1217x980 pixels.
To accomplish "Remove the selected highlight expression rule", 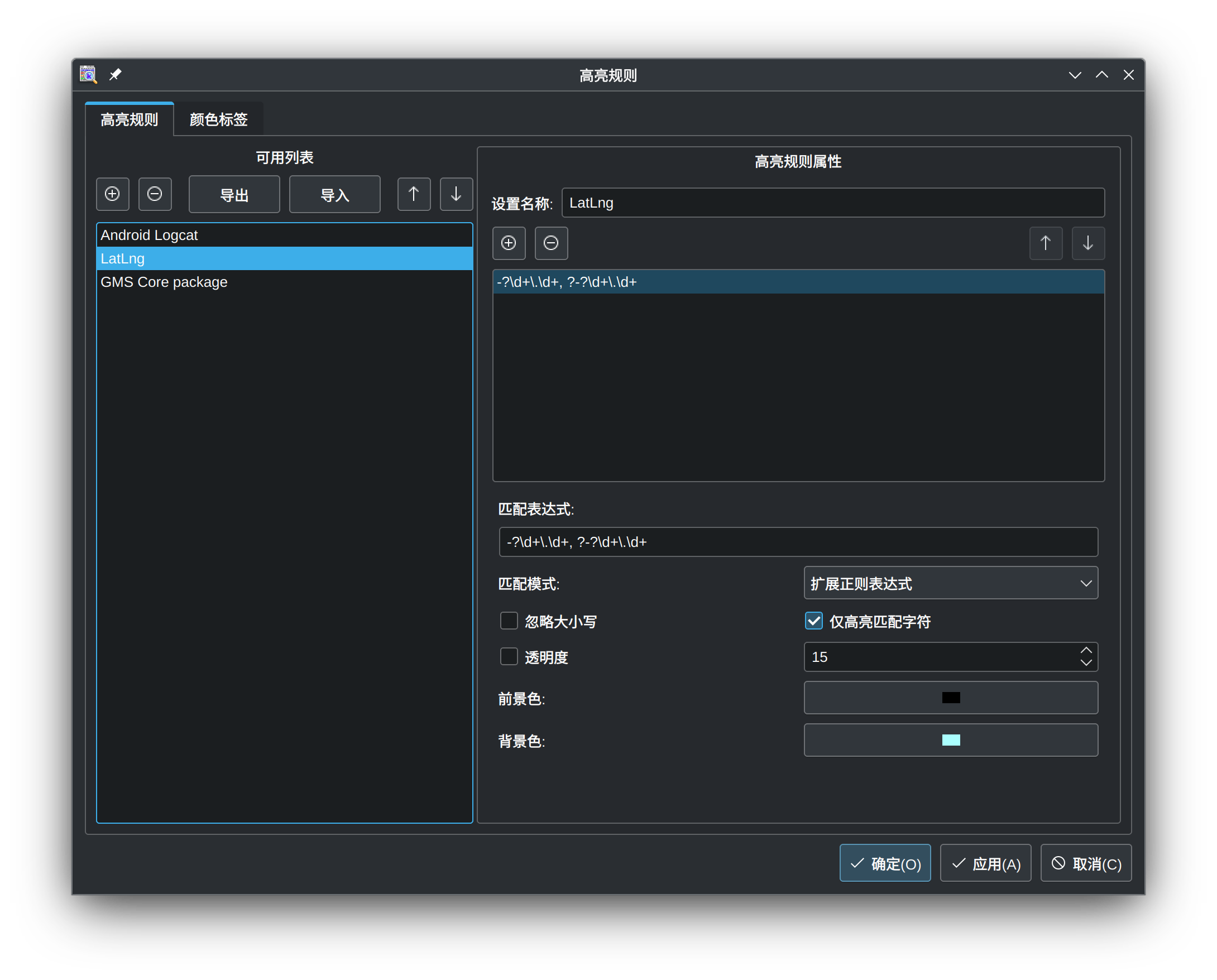I will pyautogui.click(x=551, y=243).
